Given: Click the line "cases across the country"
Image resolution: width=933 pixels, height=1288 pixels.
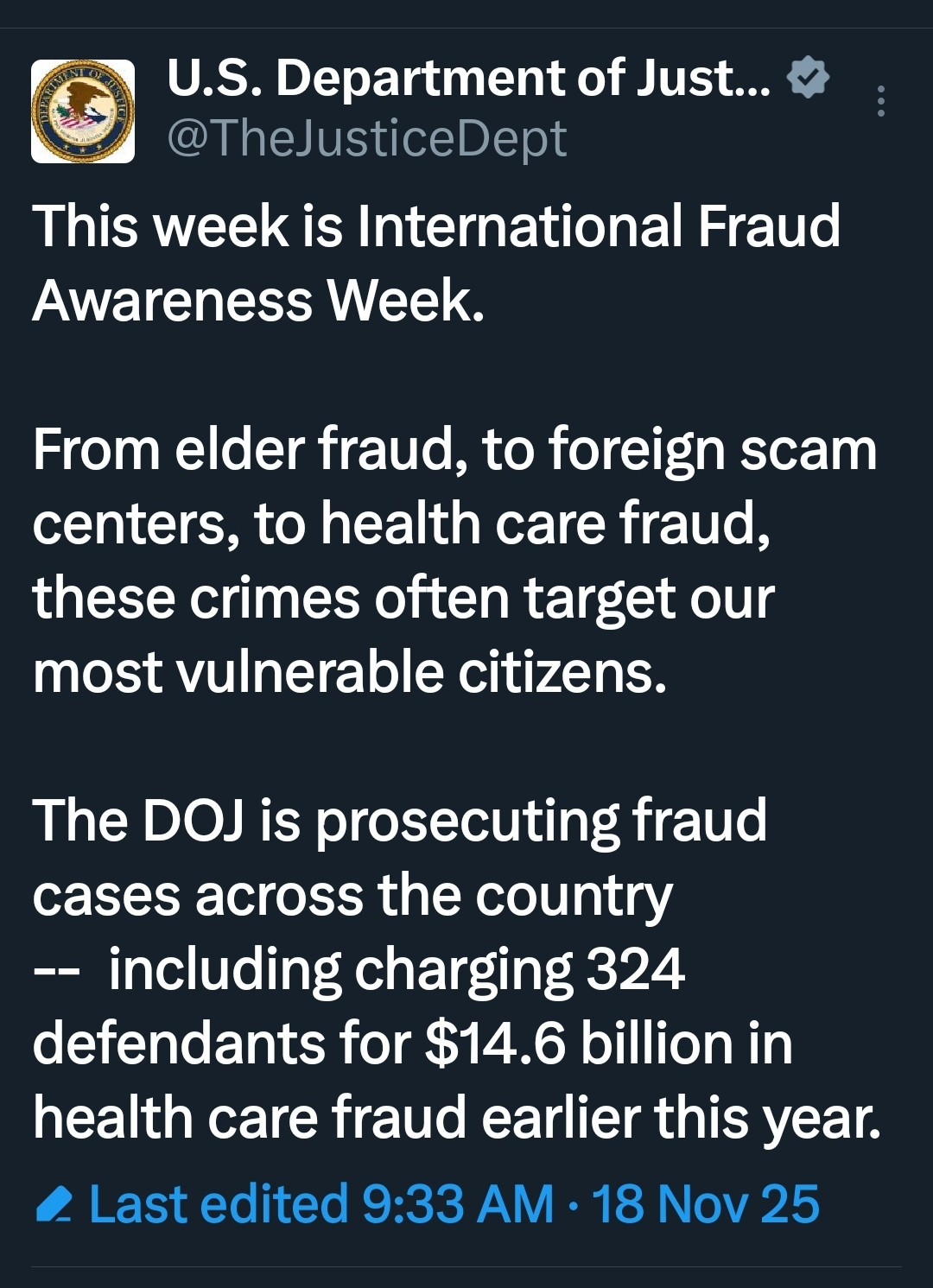Looking at the screenshot, I should click(352, 895).
